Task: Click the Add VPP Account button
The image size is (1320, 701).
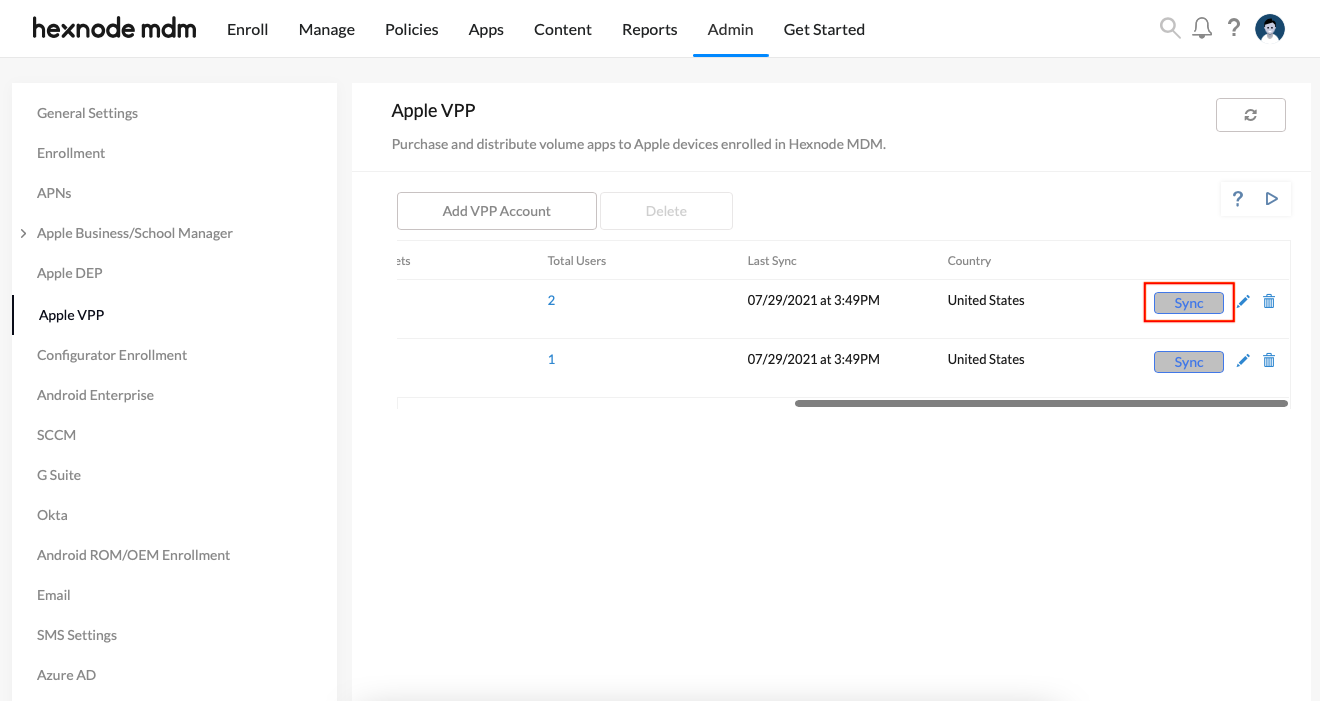Action: 497,211
